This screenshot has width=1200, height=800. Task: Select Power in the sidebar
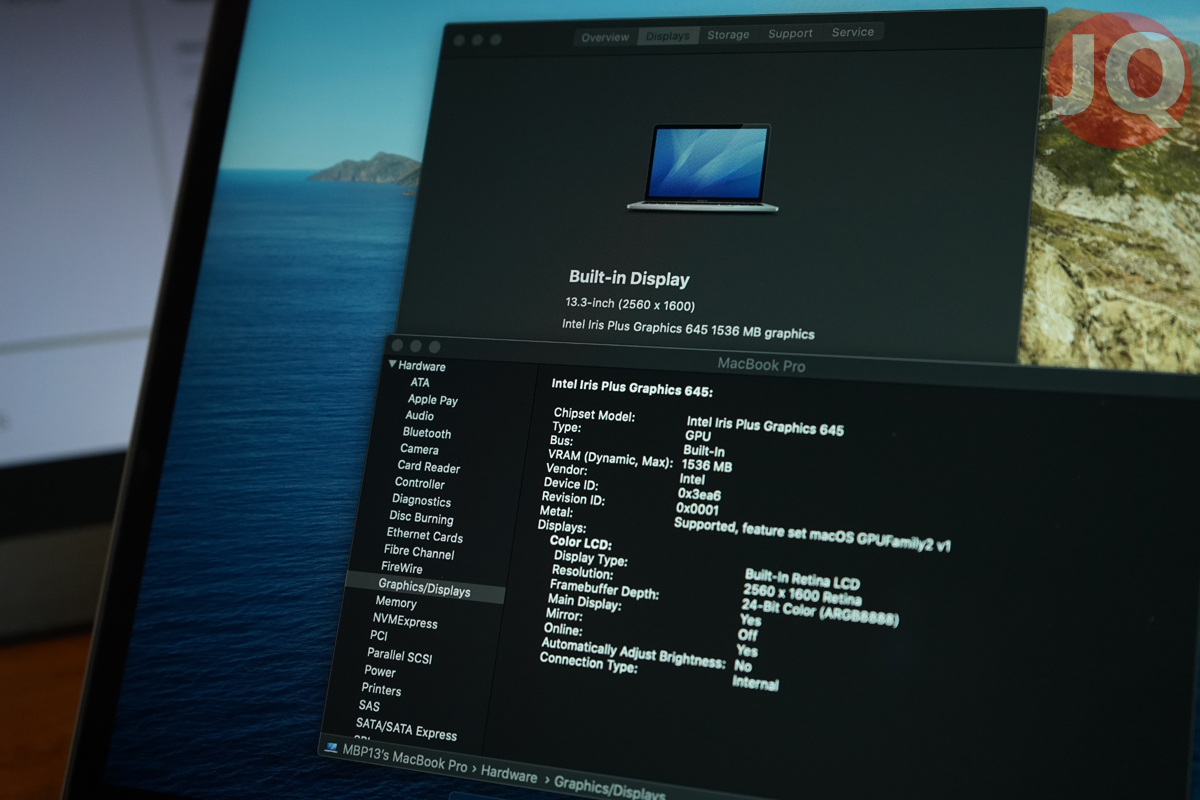point(380,671)
